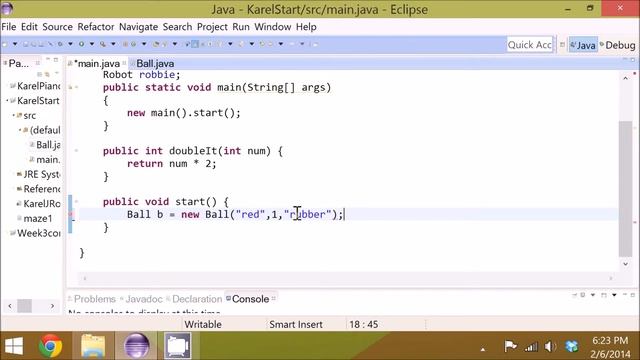Open the Open Perspective icon beside Quick Access
The height and width of the screenshot is (360, 640).
click(562, 45)
